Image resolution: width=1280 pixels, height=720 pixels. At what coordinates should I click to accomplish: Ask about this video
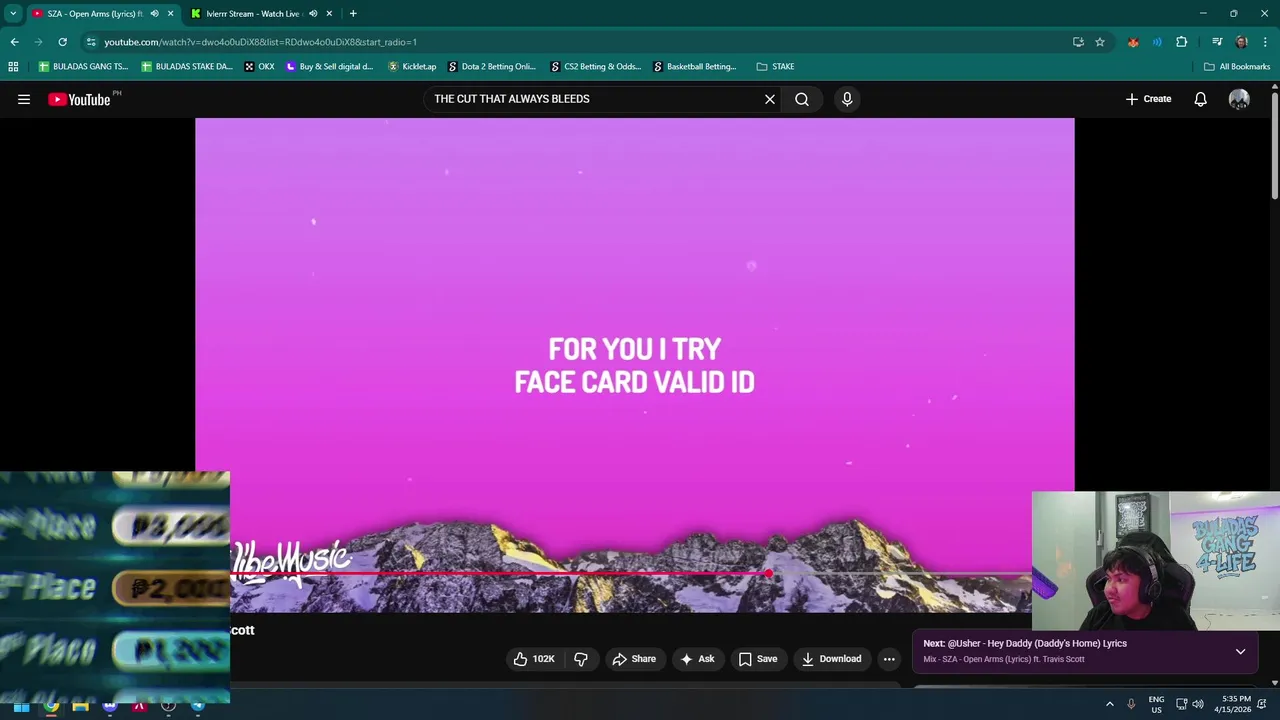pyautogui.click(x=697, y=659)
